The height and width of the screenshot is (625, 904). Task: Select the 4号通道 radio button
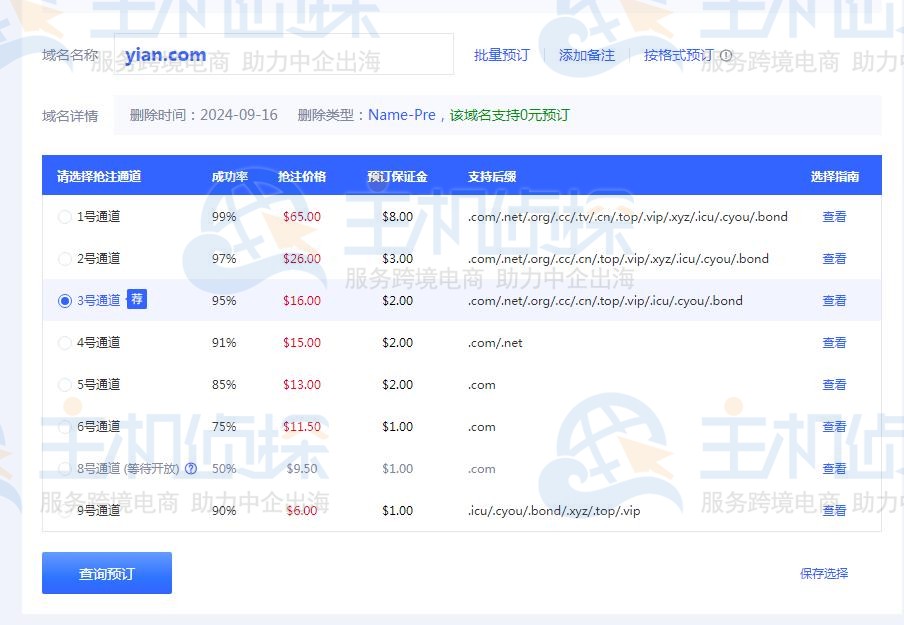(x=64, y=342)
